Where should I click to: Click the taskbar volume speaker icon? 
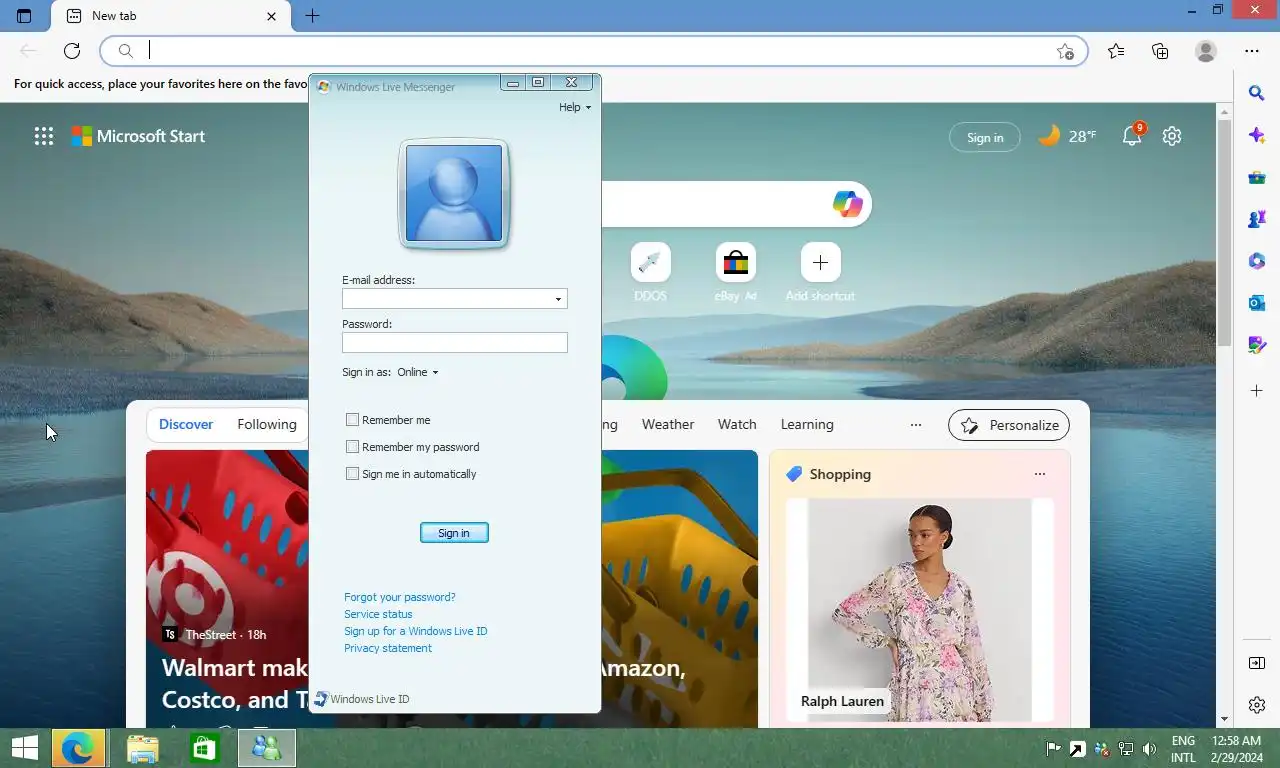point(1150,749)
